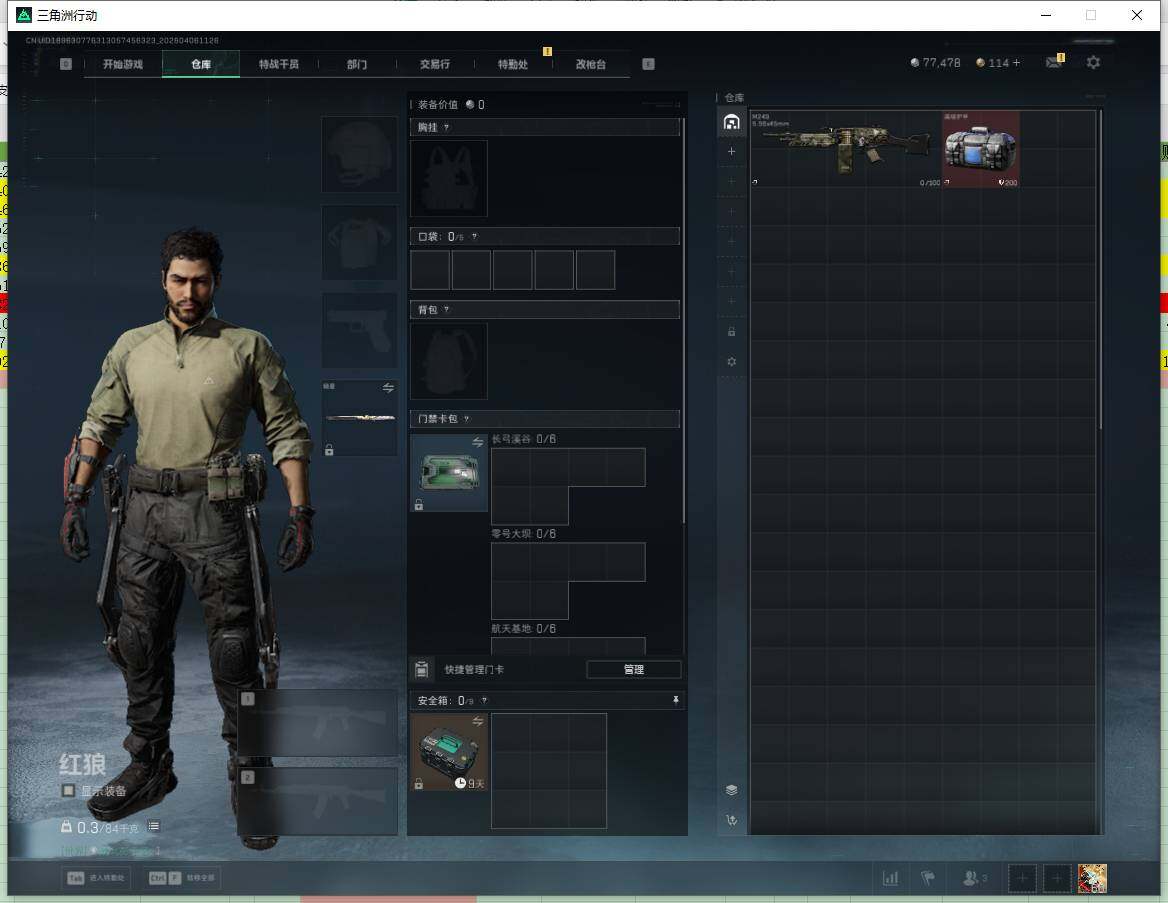This screenshot has width=1168, height=903.
Task: Click the empty body armor slot
Action: 359,242
